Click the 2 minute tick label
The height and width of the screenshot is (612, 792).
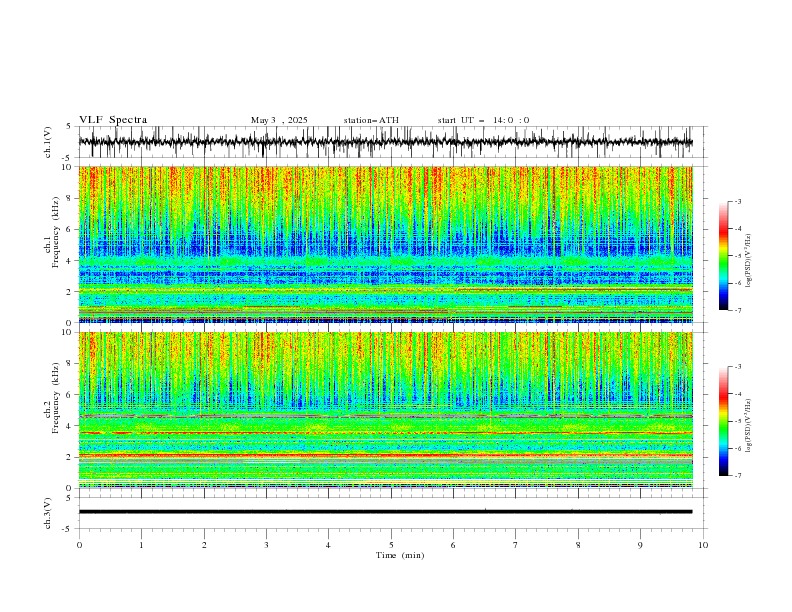click(204, 545)
